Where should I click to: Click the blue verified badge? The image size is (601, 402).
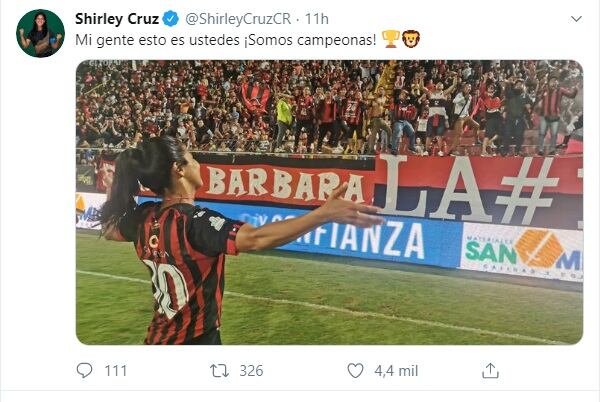click(171, 19)
